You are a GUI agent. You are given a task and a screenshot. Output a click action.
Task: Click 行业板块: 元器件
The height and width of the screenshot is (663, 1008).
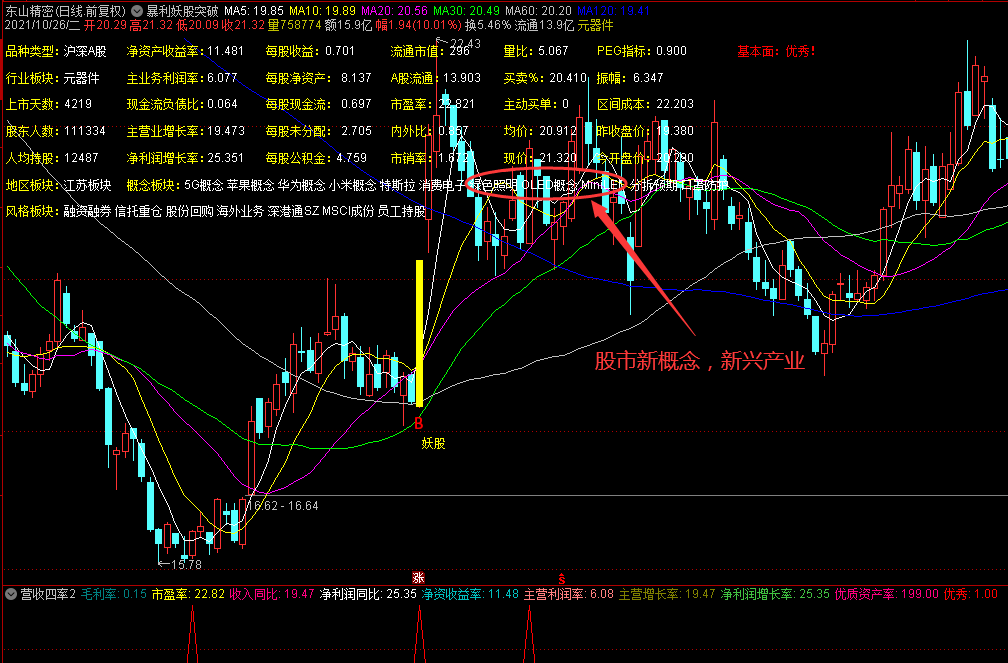[53, 78]
